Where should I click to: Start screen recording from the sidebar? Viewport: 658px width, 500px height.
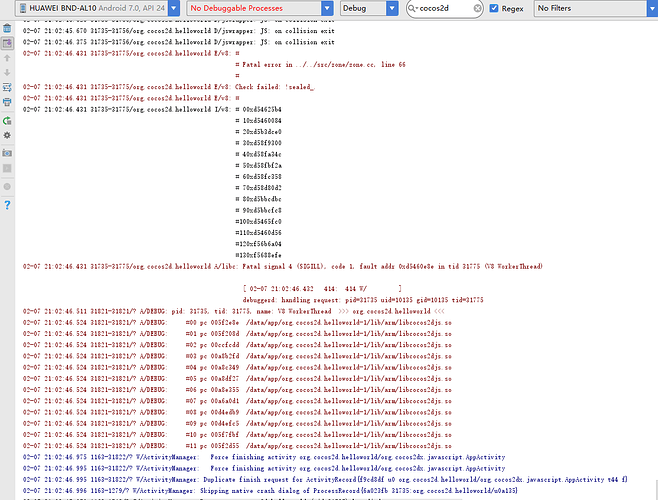7,168
